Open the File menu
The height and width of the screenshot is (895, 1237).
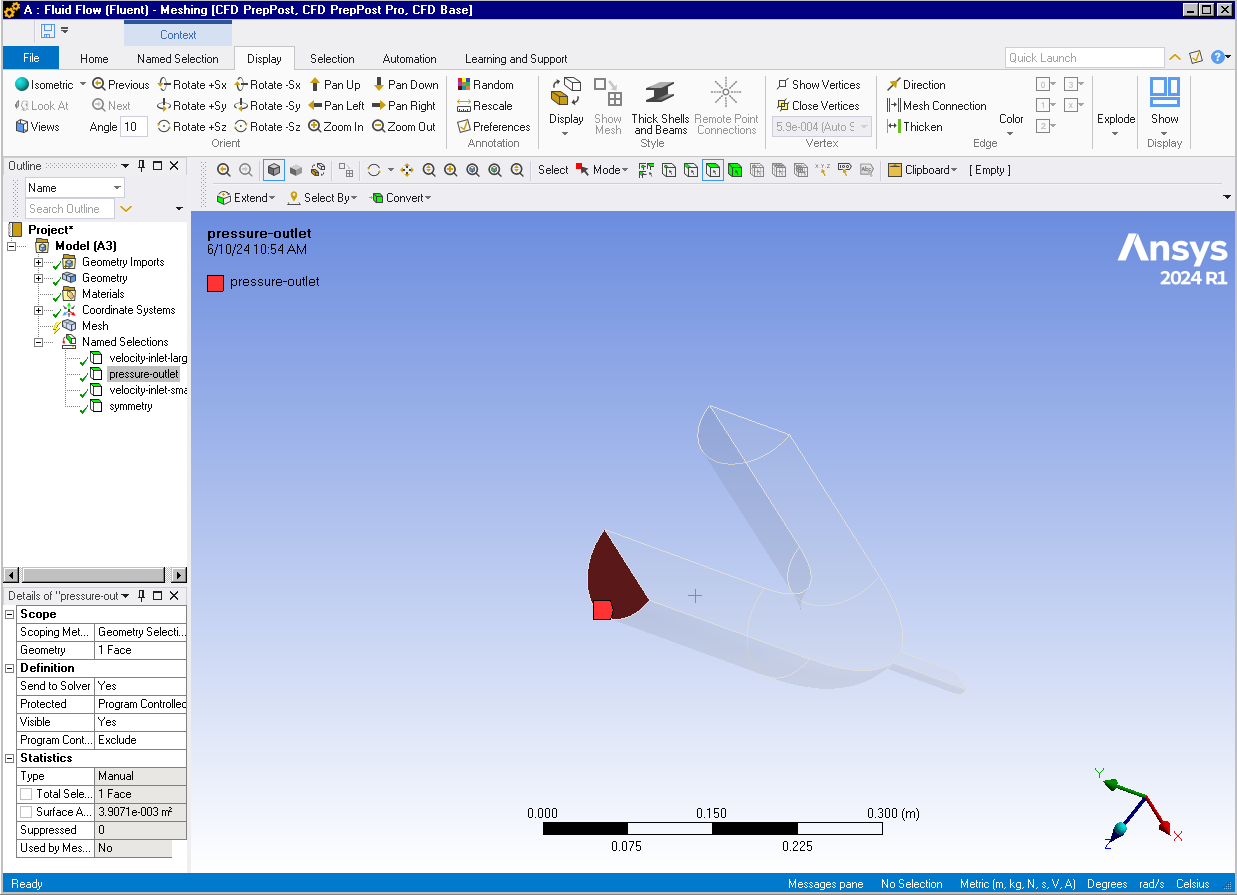click(31, 58)
